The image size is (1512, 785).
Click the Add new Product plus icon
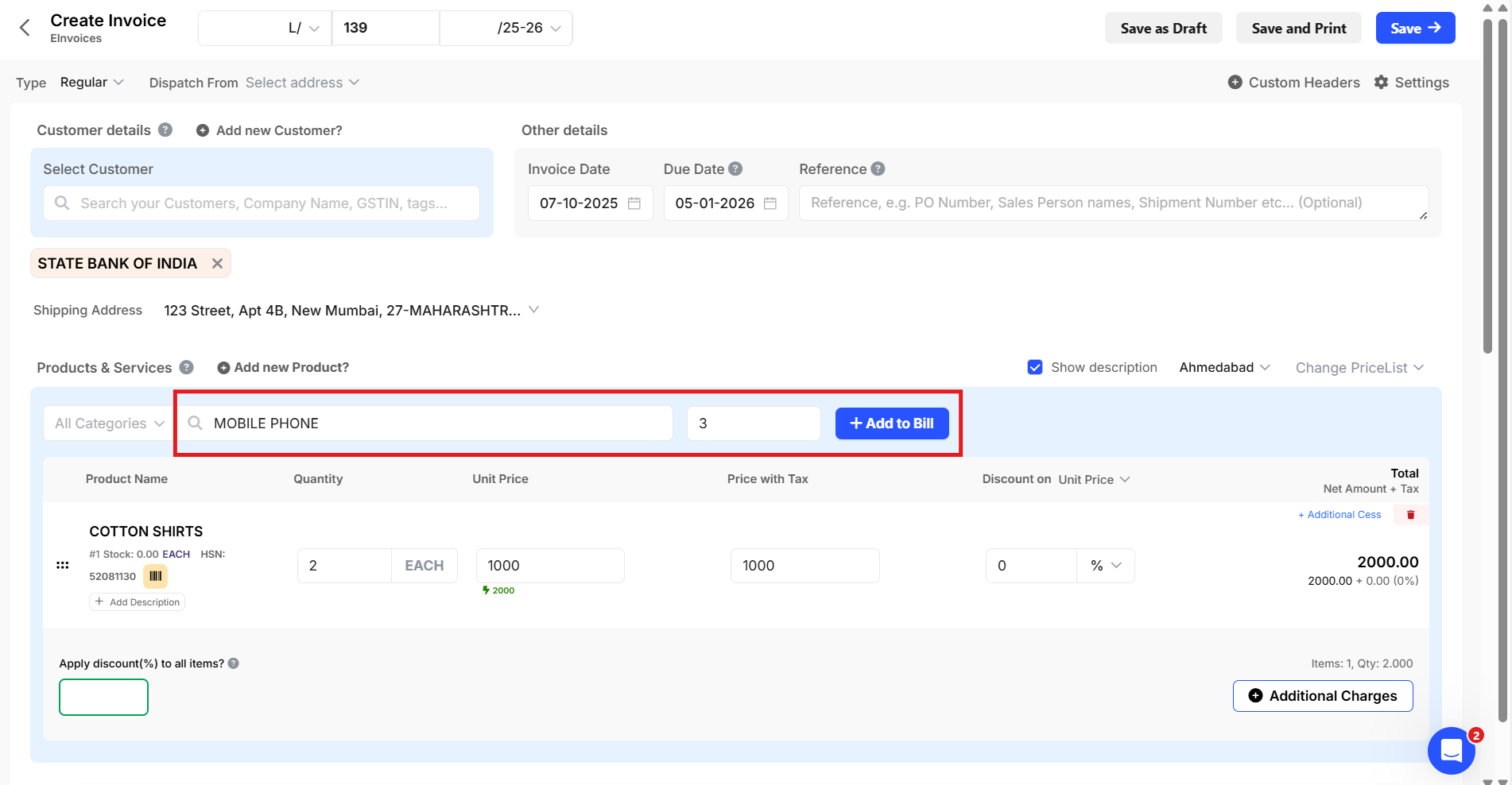(x=224, y=368)
